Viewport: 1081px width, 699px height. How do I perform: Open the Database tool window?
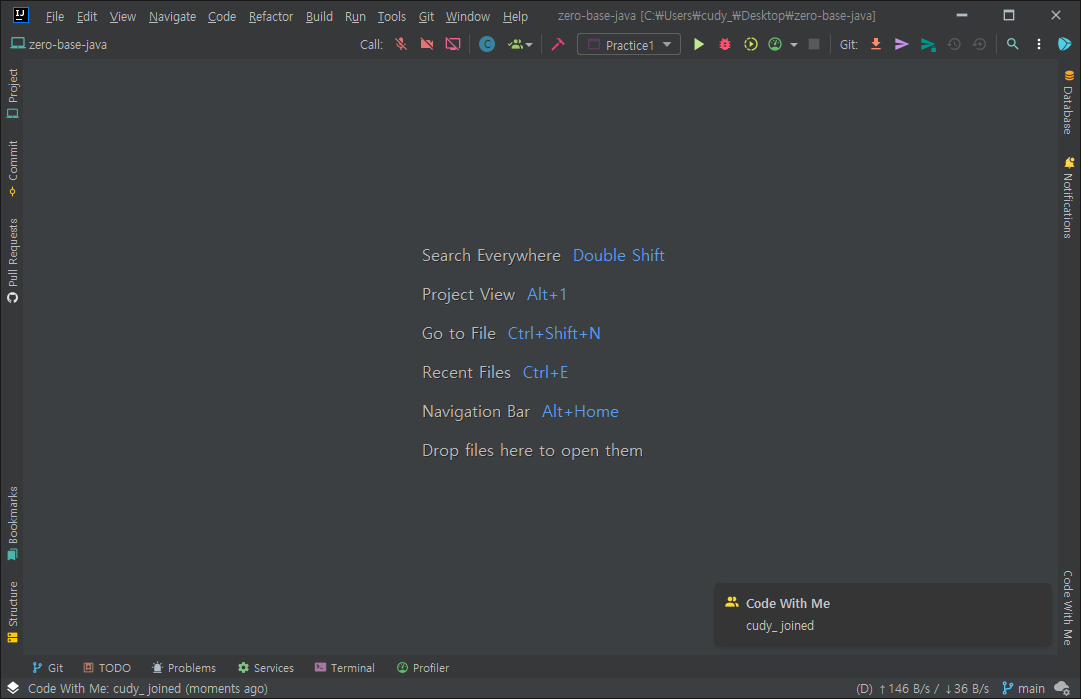(1068, 102)
